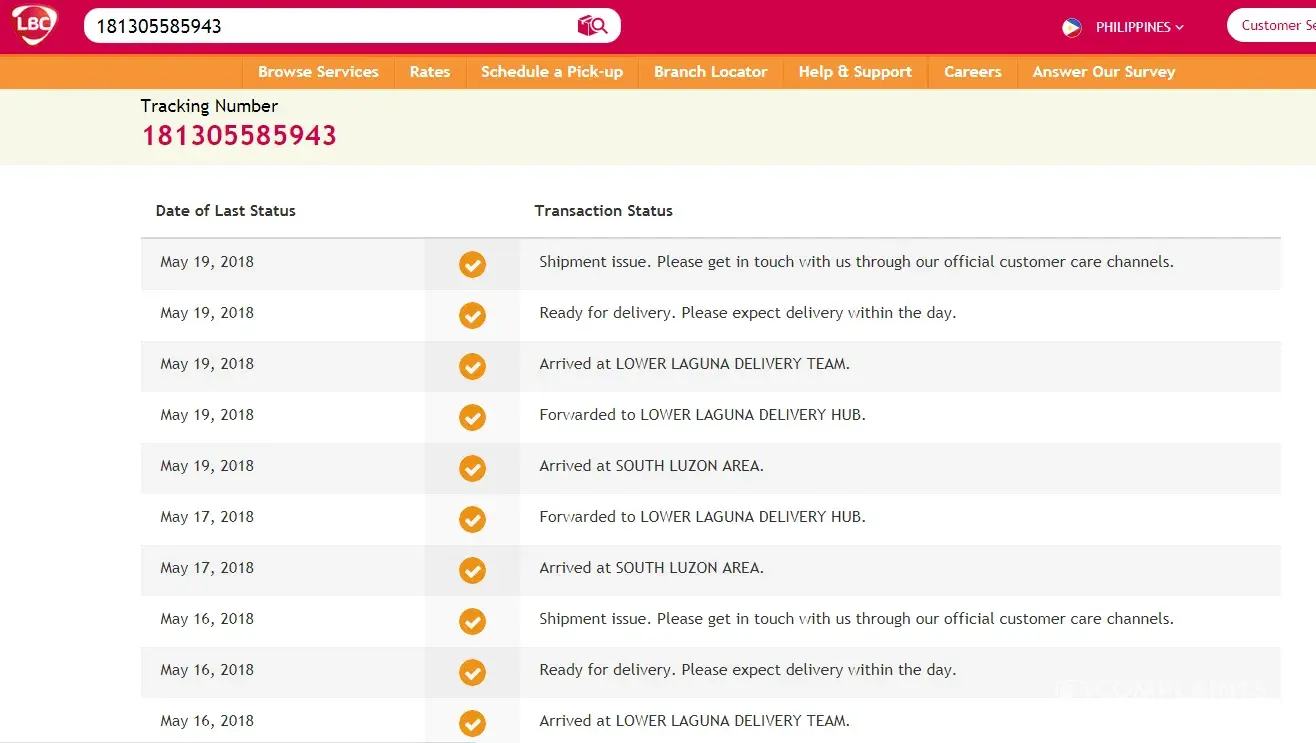
Task: Click checkmark beside May 17 Arrived at SOUTH LUZON AREA
Action: tap(472, 570)
